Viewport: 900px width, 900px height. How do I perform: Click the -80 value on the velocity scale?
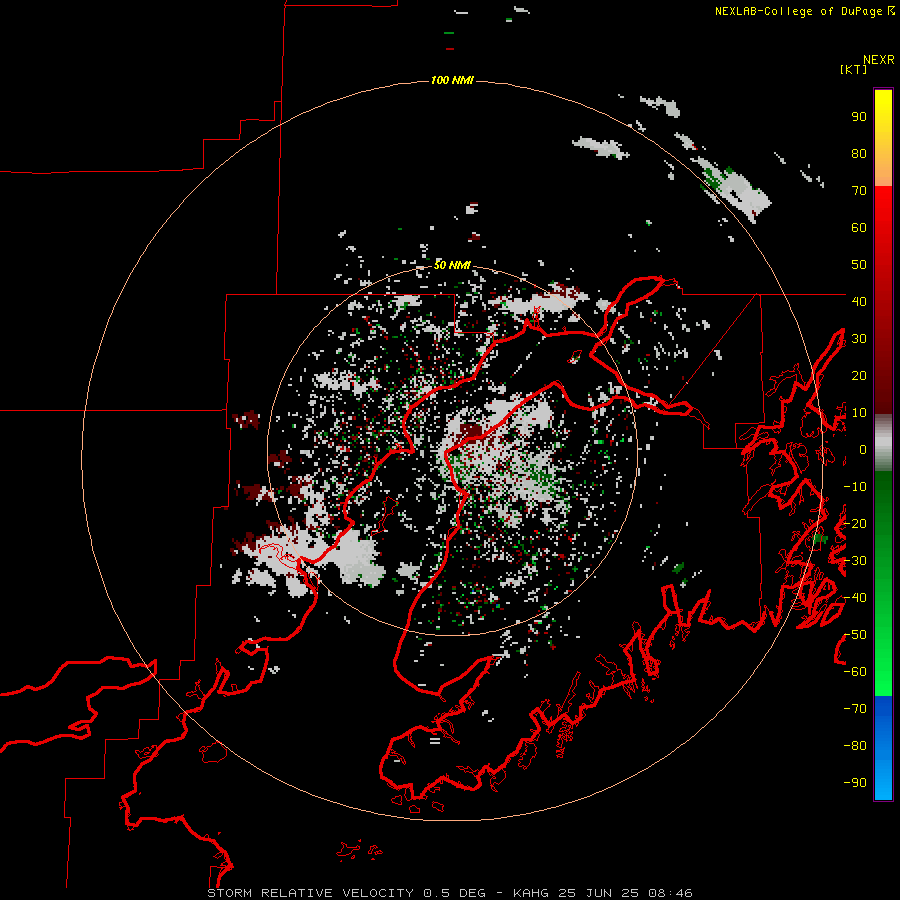(x=855, y=746)
